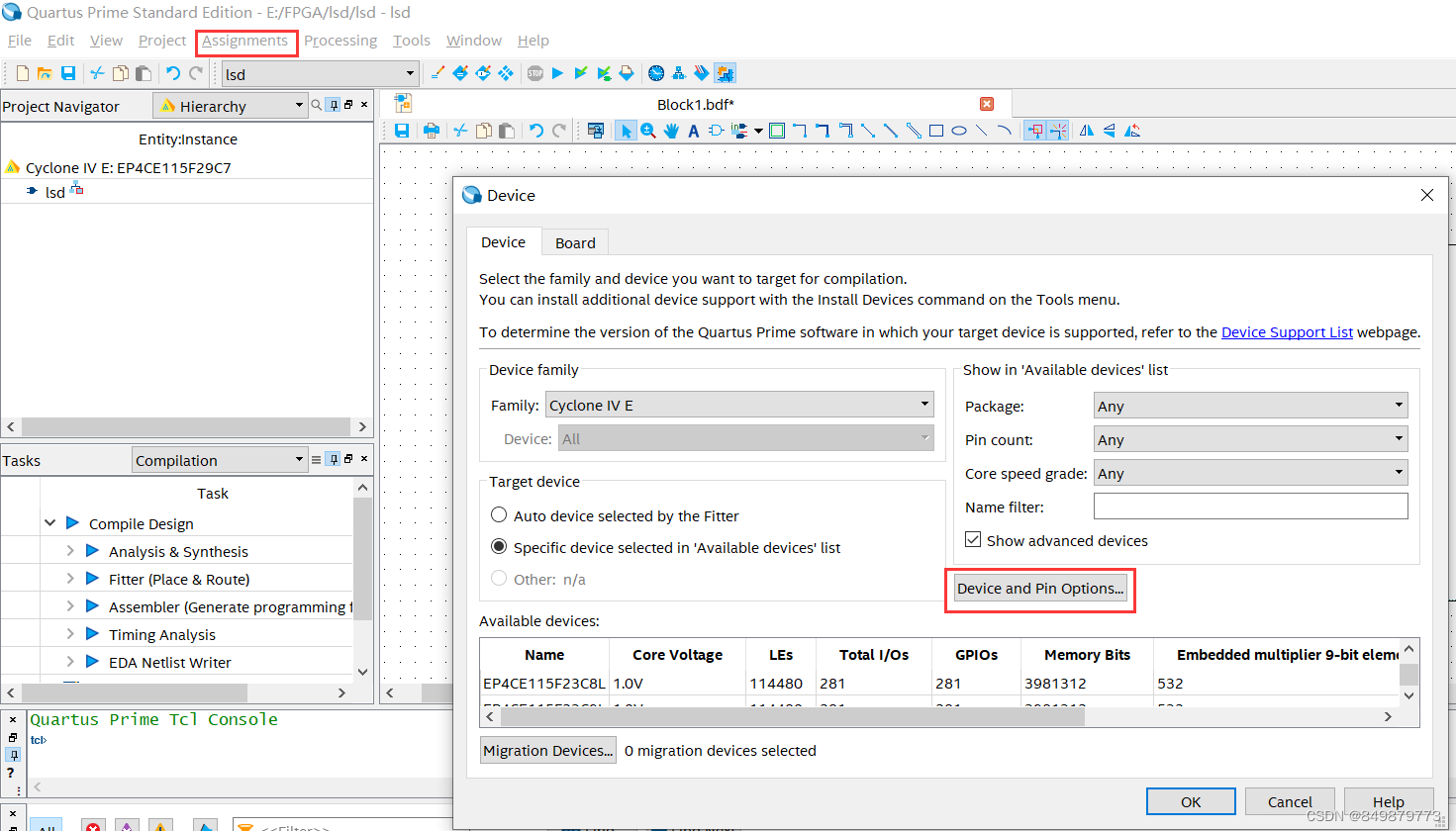This screenshot has height=831, width=1456.
Task: Open Programmer icon in main toolbar
Action: (702, 73)
